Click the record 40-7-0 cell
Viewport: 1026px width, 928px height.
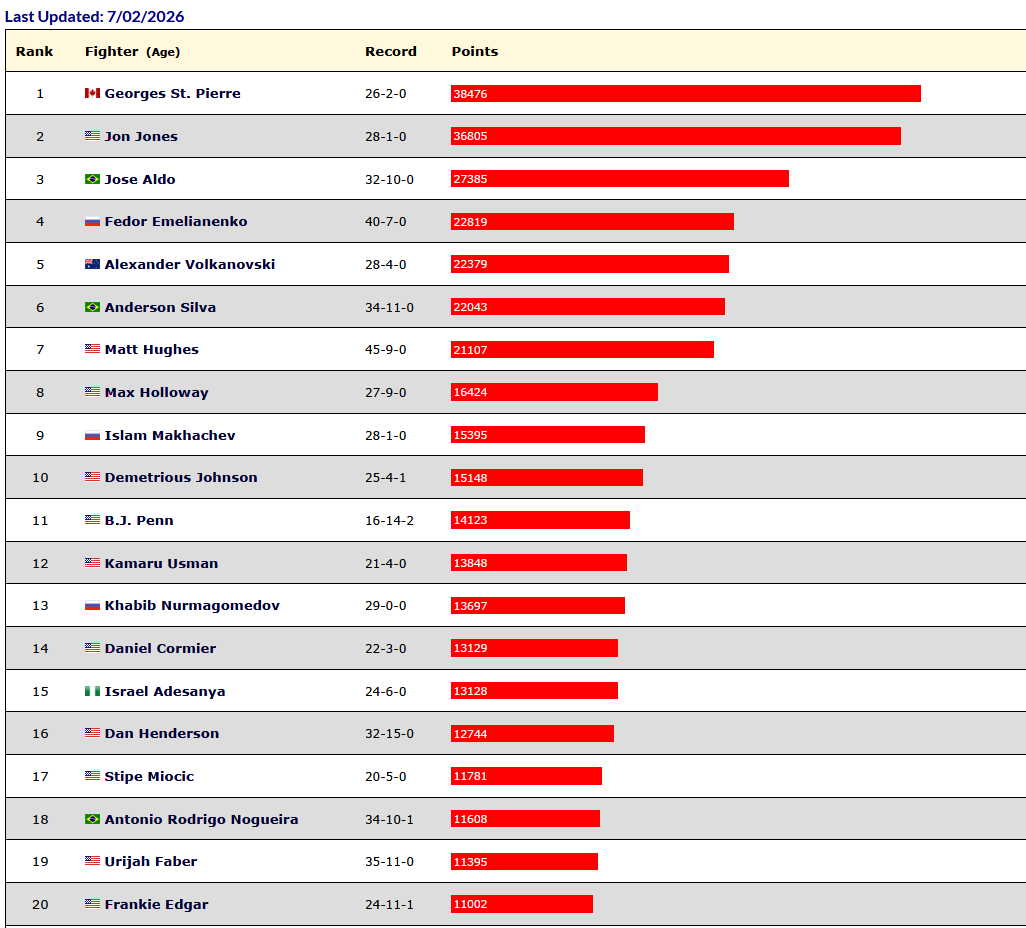(385, 222)
